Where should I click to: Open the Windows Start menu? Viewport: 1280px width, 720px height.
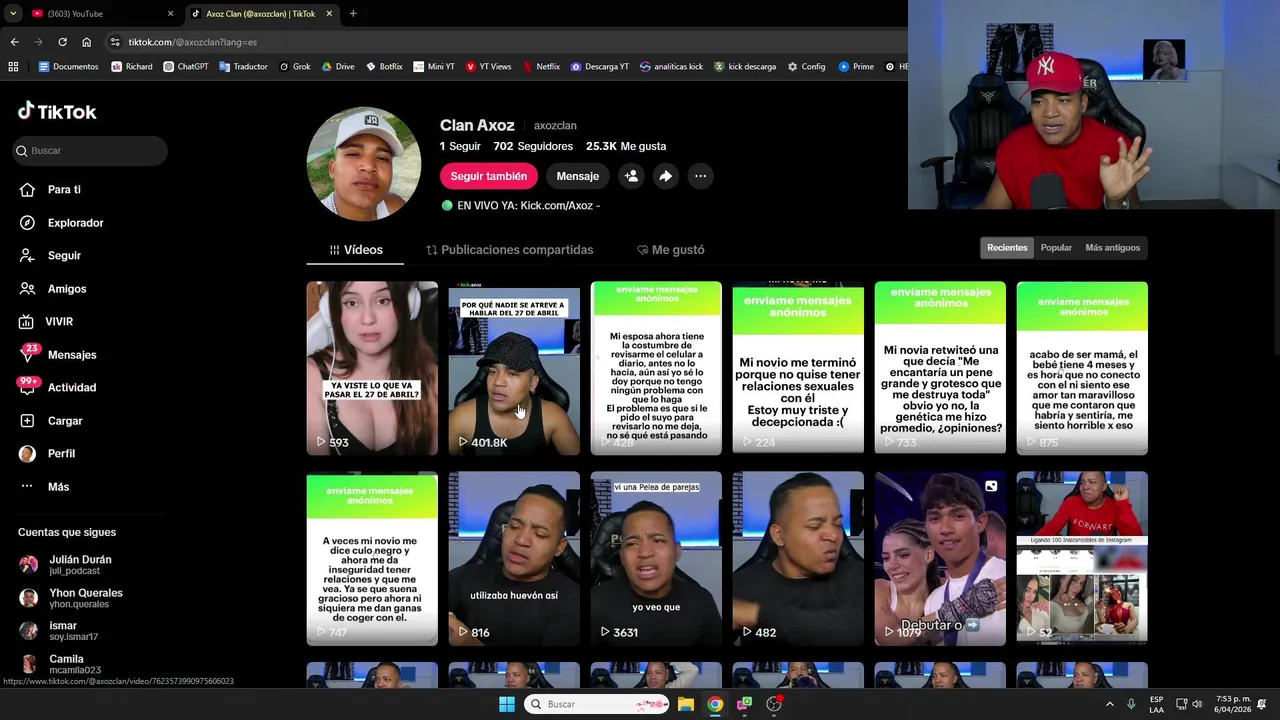[507, 704]
